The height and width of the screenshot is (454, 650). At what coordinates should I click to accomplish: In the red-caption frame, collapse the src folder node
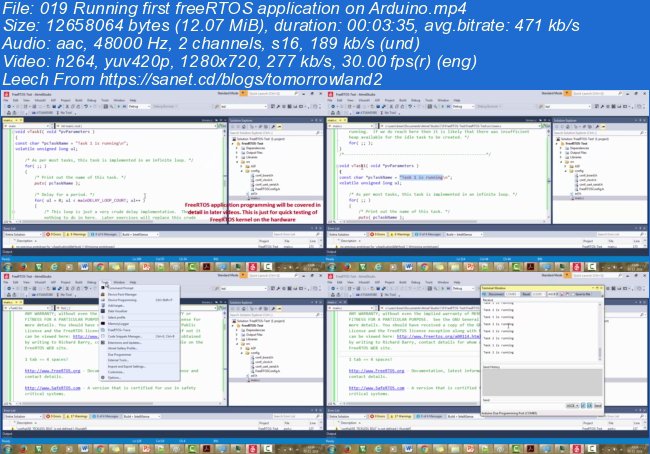point(237,162)
